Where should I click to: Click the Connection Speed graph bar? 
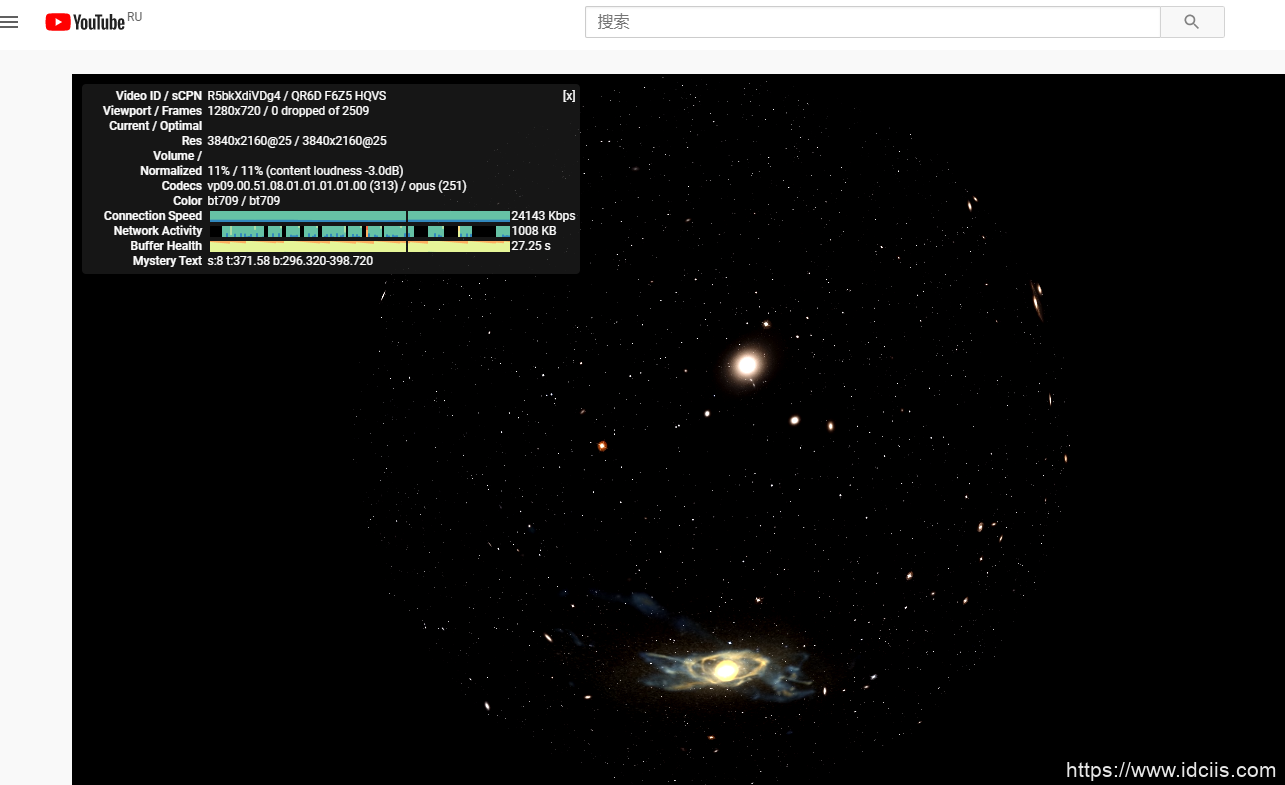[x=359, y=216]
